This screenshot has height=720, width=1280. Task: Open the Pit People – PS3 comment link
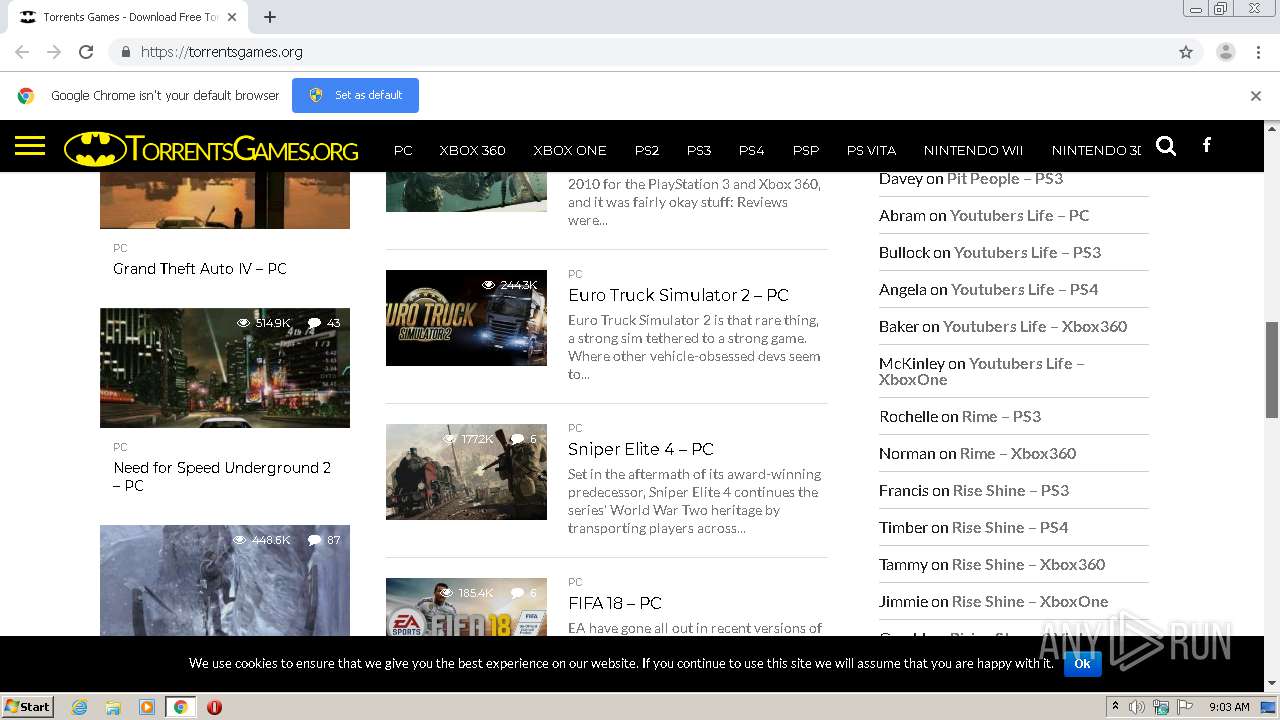click(1005, 178)
